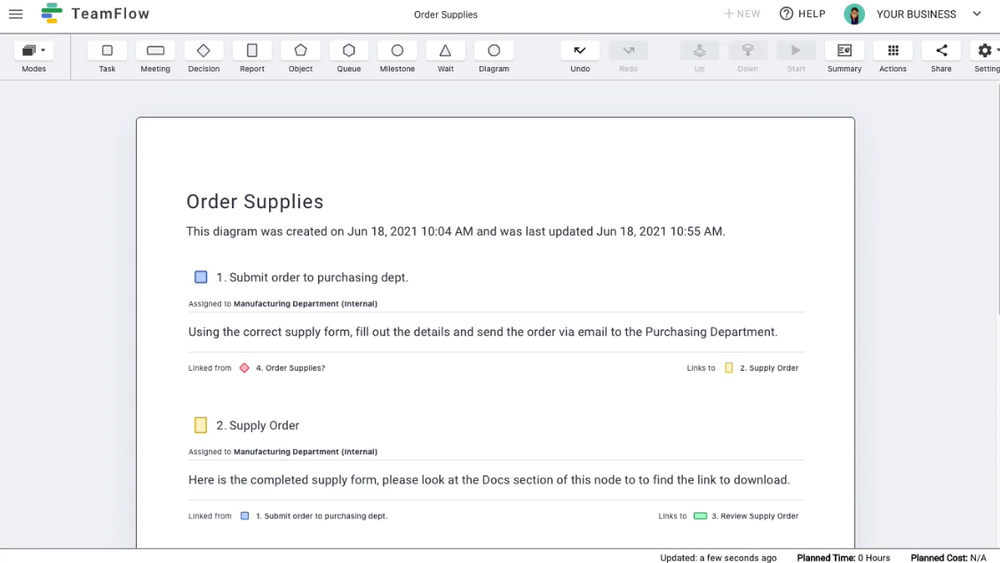Insert a Diagram node
This screenshot has width=1000, height=563.
click(494, 51)
